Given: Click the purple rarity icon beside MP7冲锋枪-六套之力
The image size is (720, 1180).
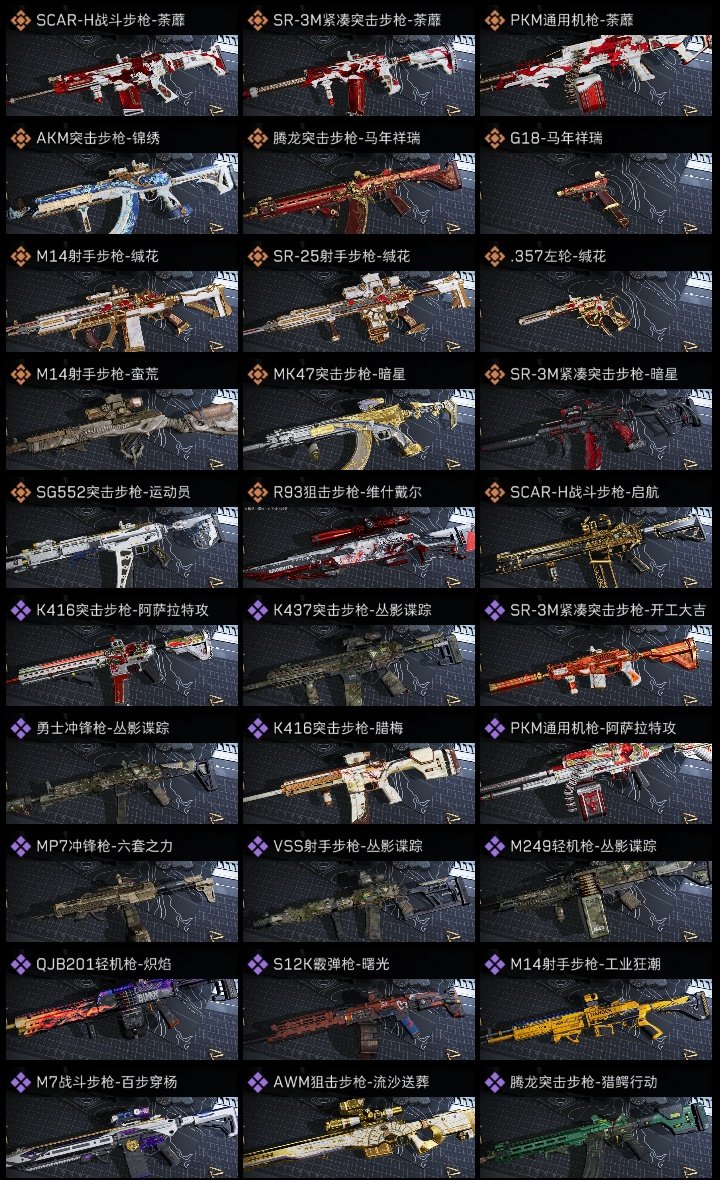Looking at the screenshot, I should coord(20,847).
